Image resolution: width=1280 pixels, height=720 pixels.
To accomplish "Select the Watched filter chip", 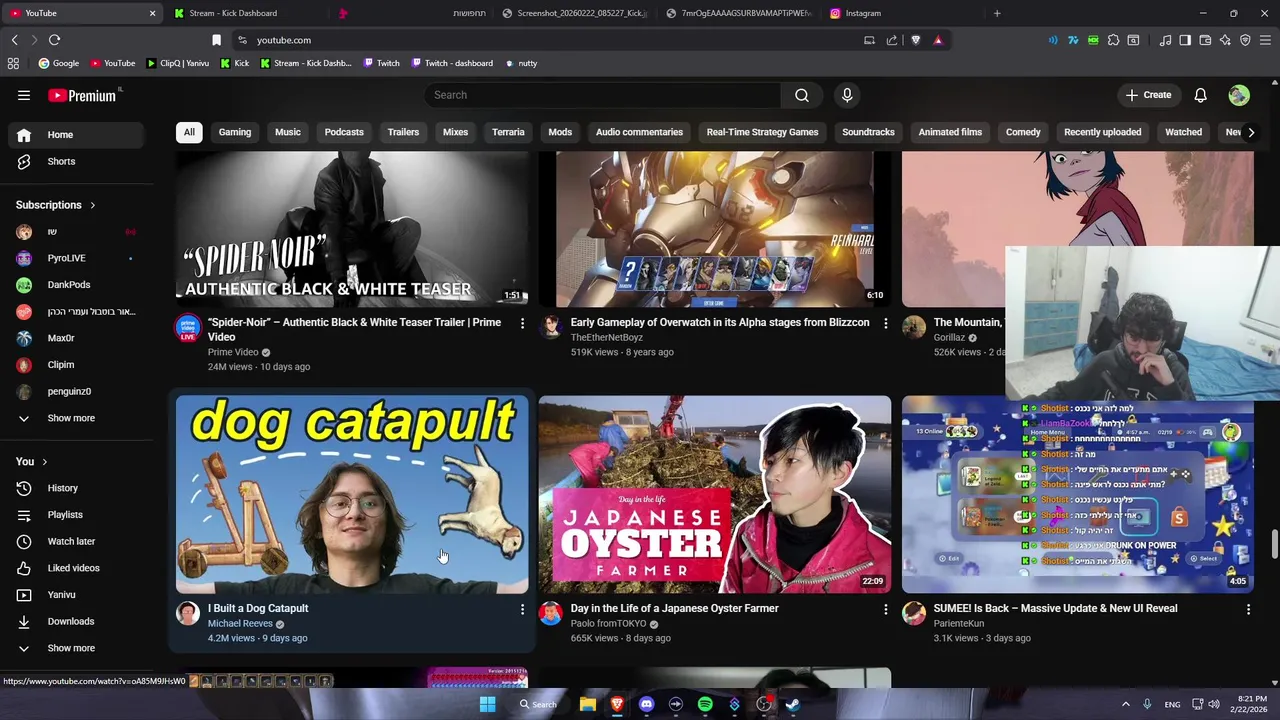I will point(1183,132).
